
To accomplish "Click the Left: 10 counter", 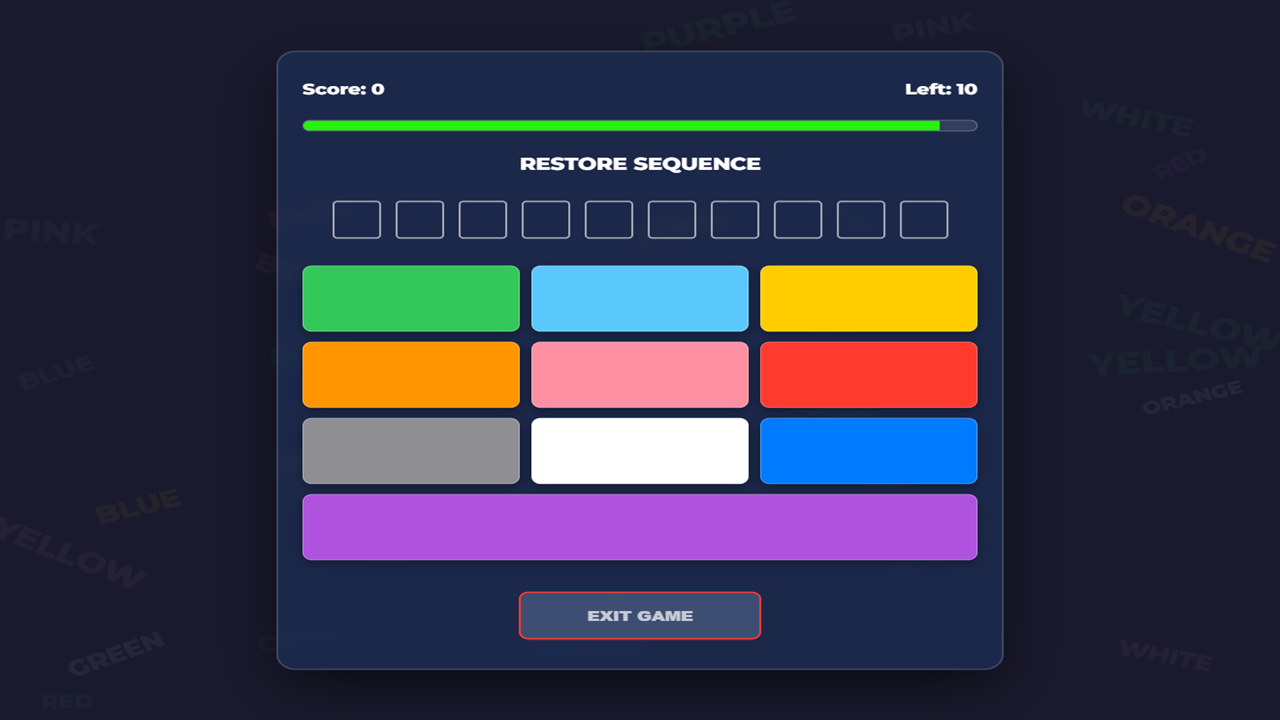I will (x=941, y=89).
